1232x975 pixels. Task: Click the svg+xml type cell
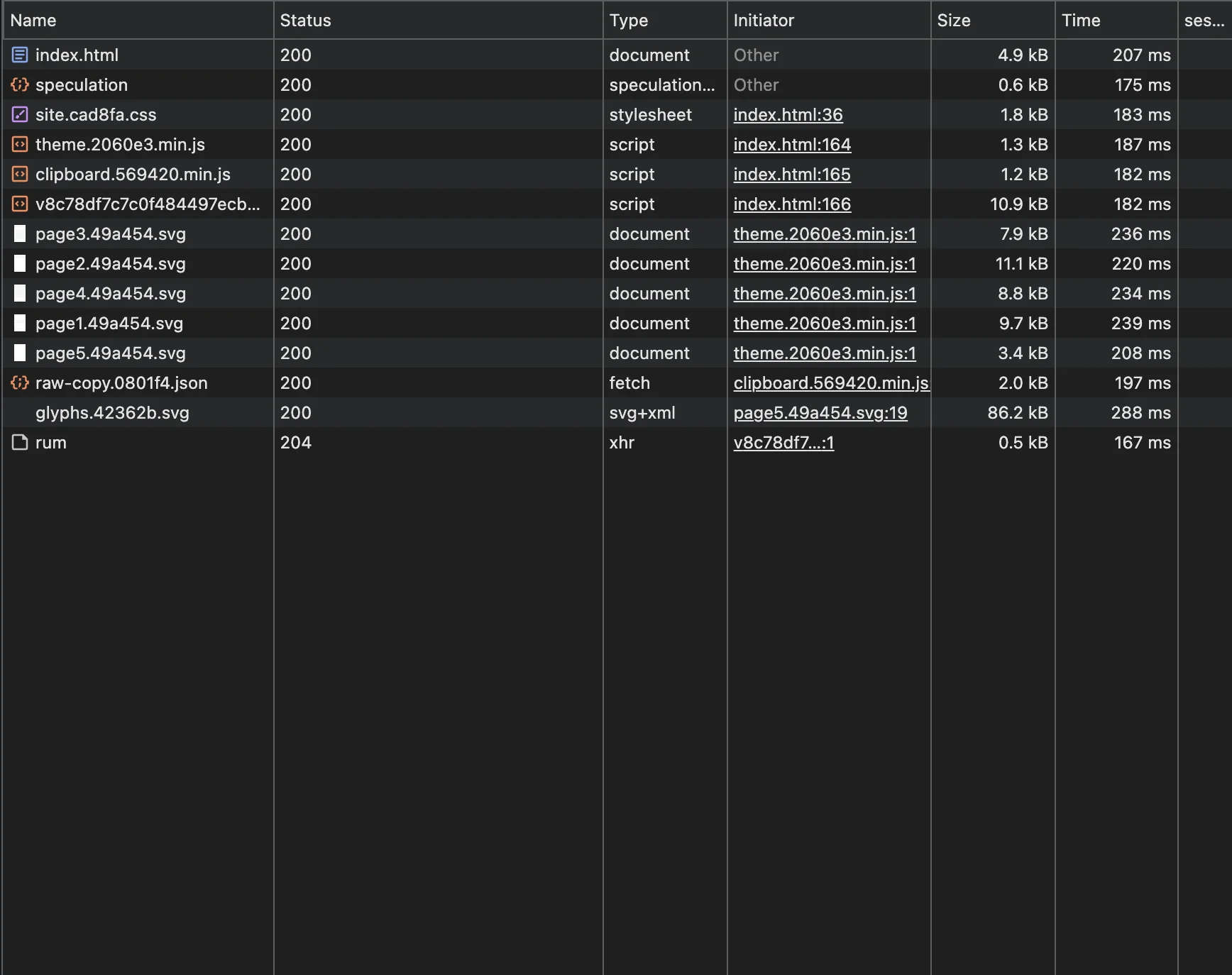click(x=642, y=412)
